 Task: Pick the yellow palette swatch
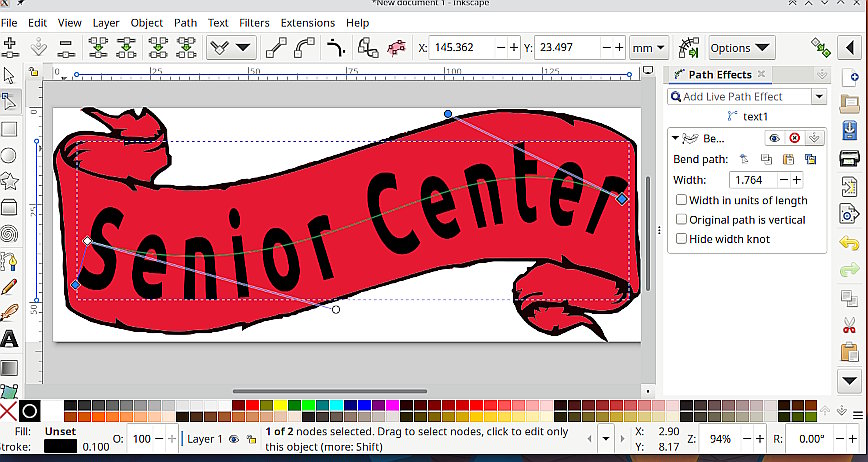(x=280, y=405)
